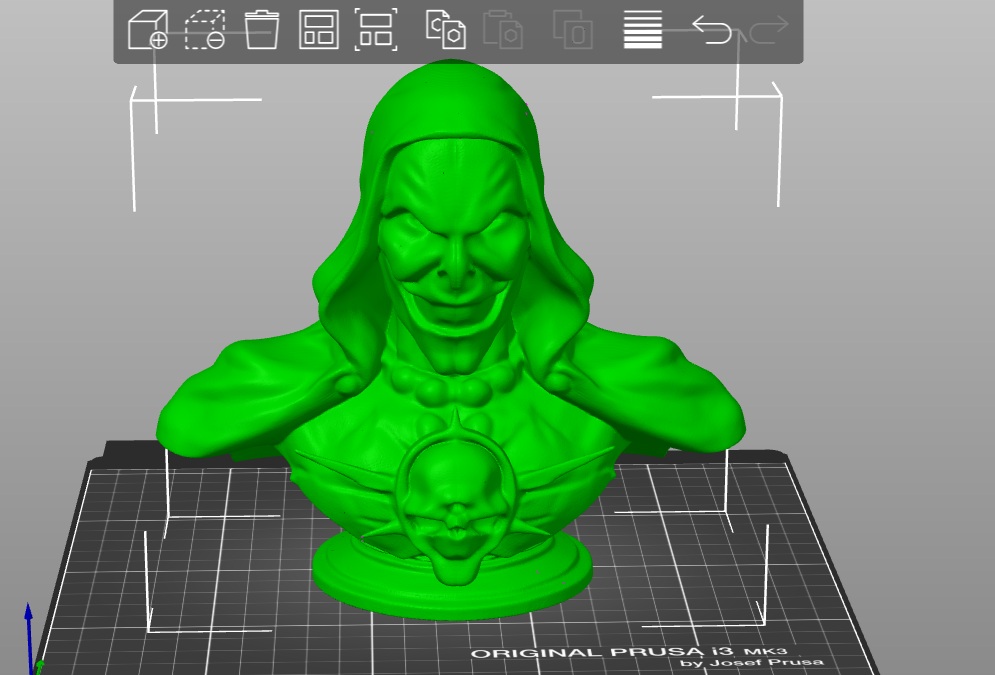Click the Arrange selection icon

coord(376,29)
